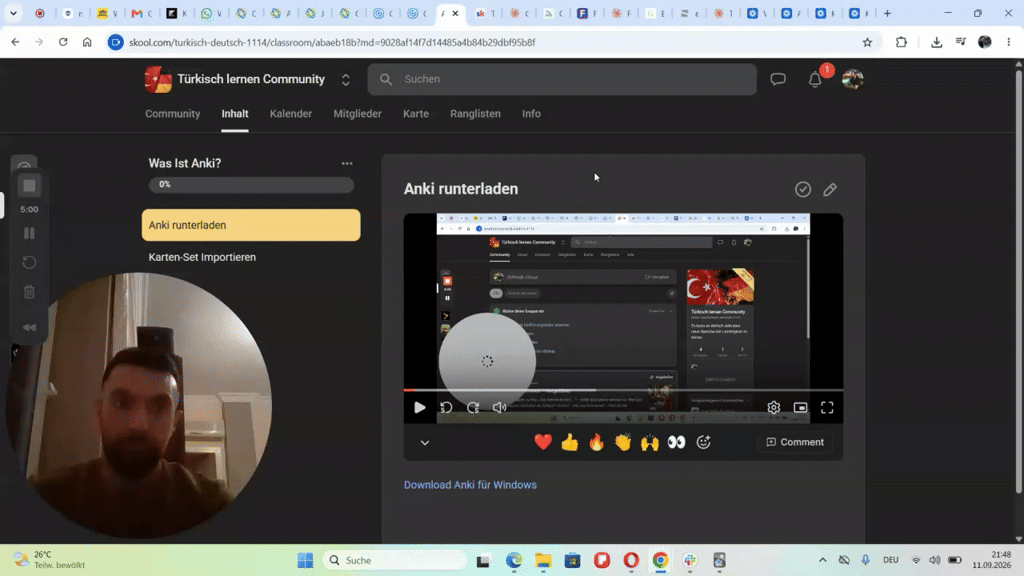The height and width of the screenshot is (576, 1024).
Task: Open the weather widget showing 26°C
Action: coord(49,560)
